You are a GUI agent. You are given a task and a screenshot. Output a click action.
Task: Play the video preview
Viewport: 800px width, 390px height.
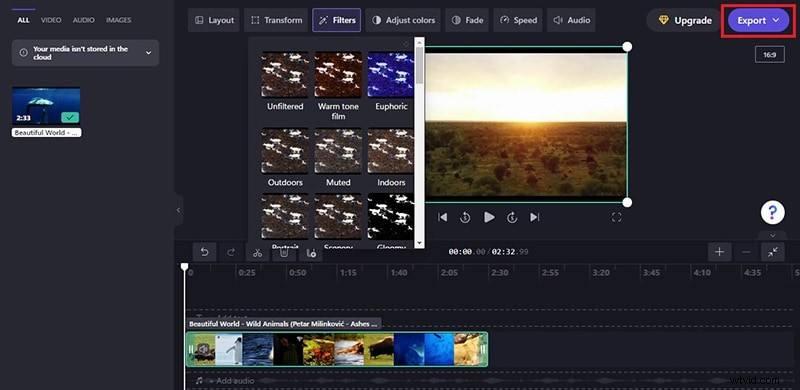coord(489,217)
